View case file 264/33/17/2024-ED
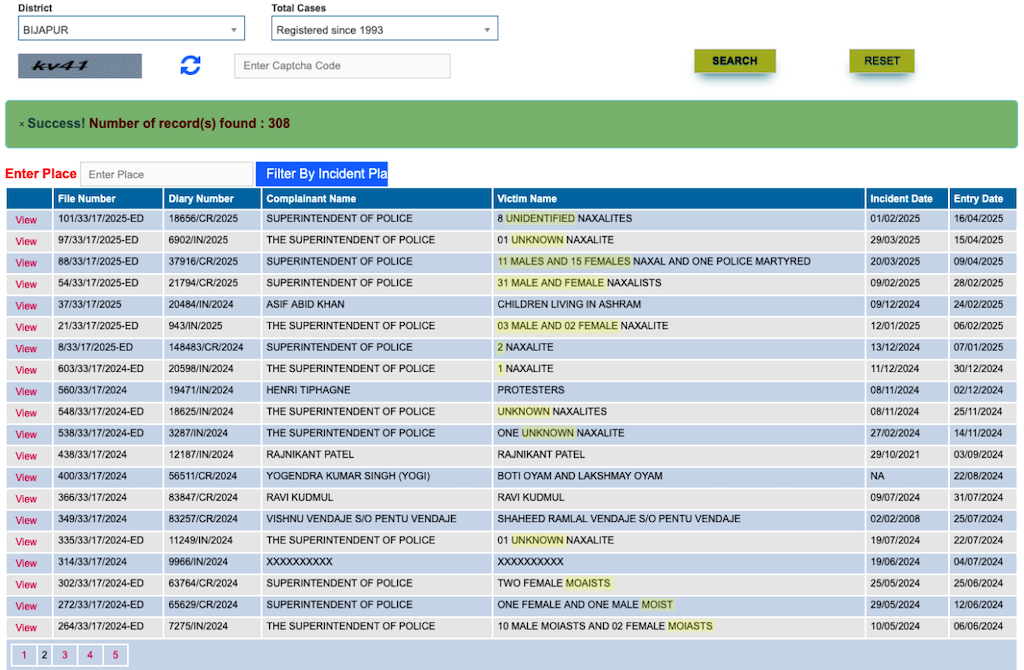 [26, 628]
